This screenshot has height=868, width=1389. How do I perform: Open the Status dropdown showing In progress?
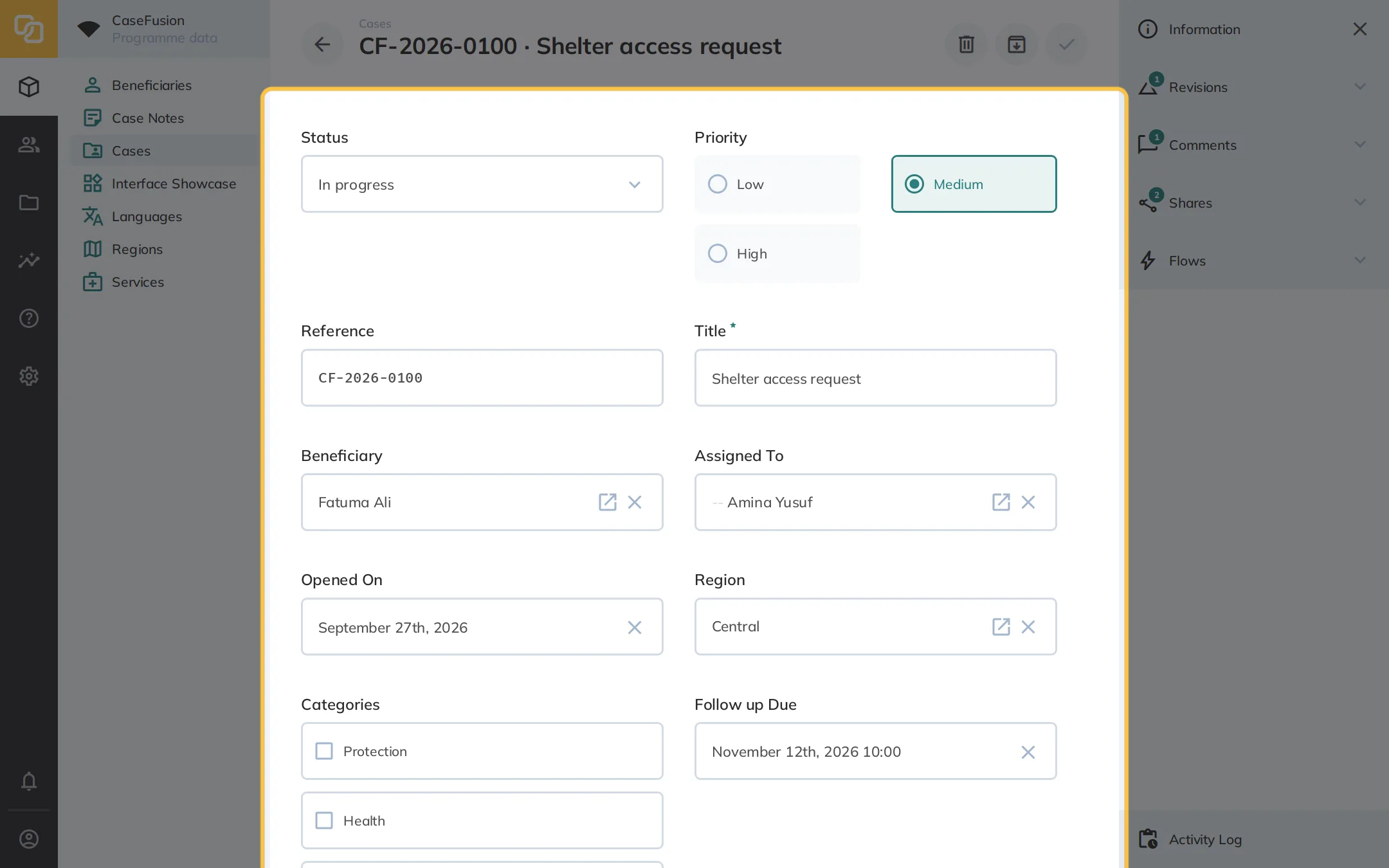click(x=482, y=184)
